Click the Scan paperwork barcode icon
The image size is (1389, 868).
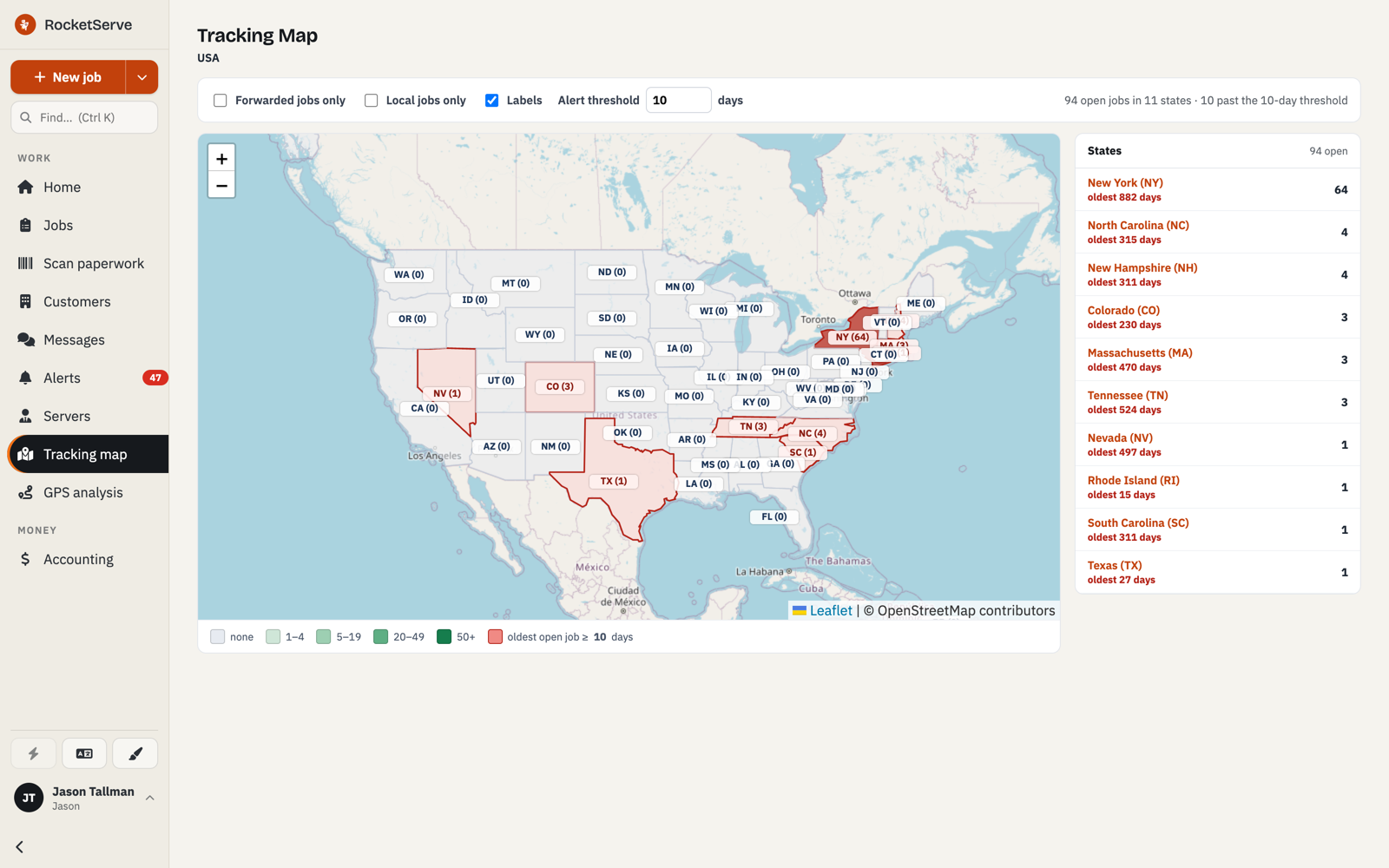(x=26, y=263)
